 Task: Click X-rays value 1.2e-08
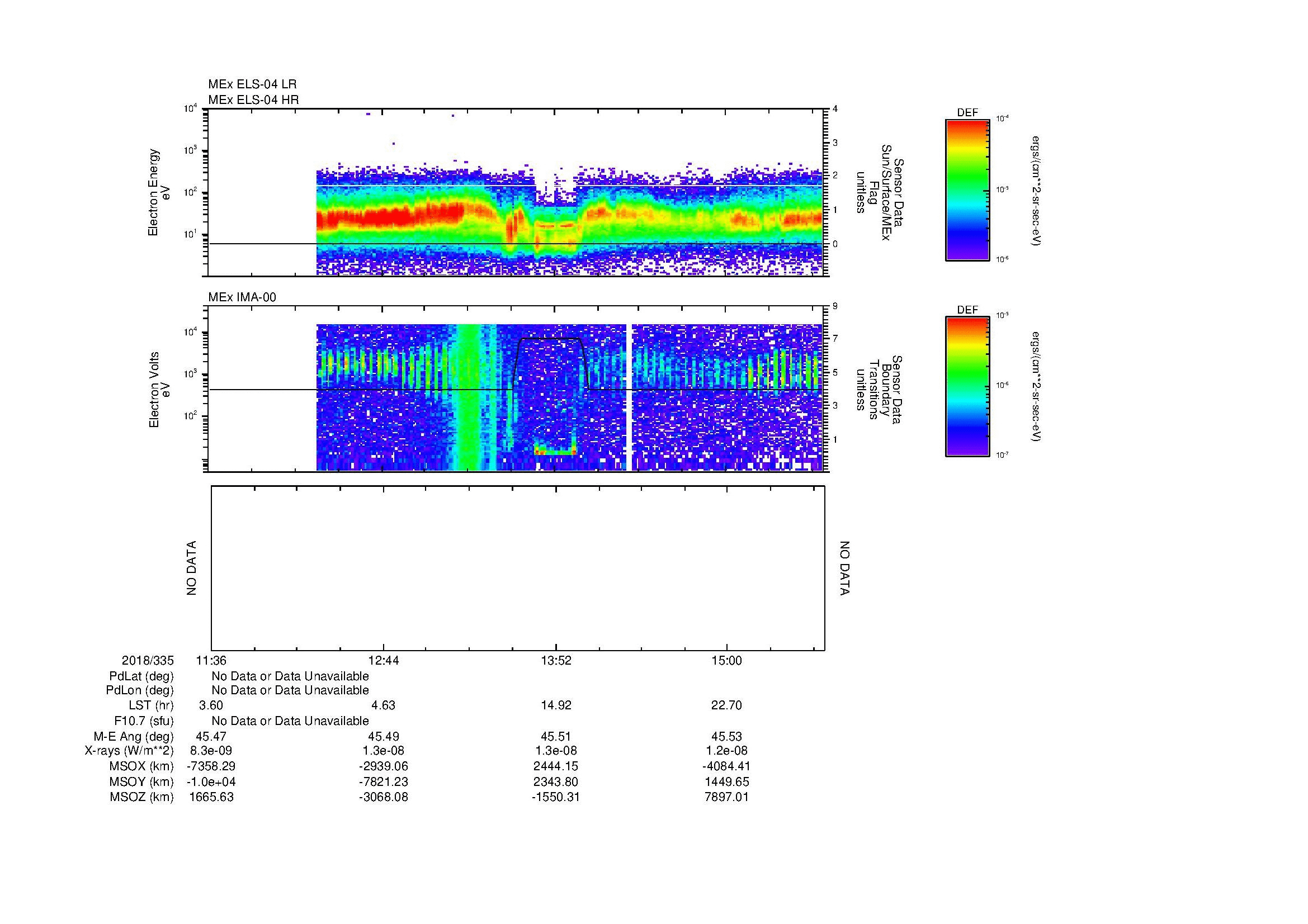coord(727,751)
